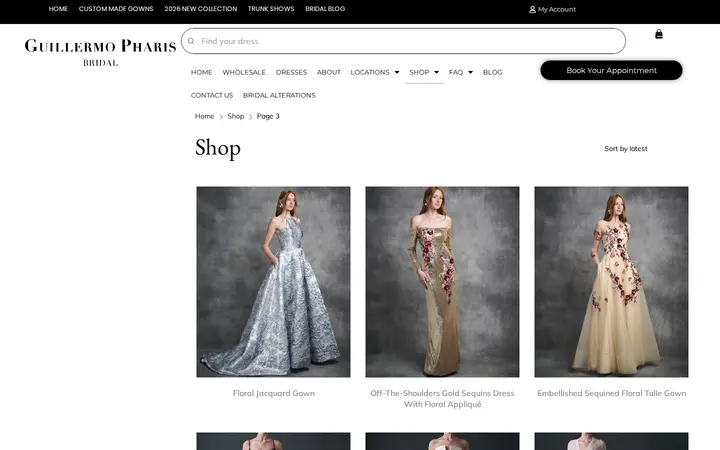The height and width of the screenshot is (450, 720).
Task: Expand the FAQ dropdown arrow
Action: click(470, 72)
